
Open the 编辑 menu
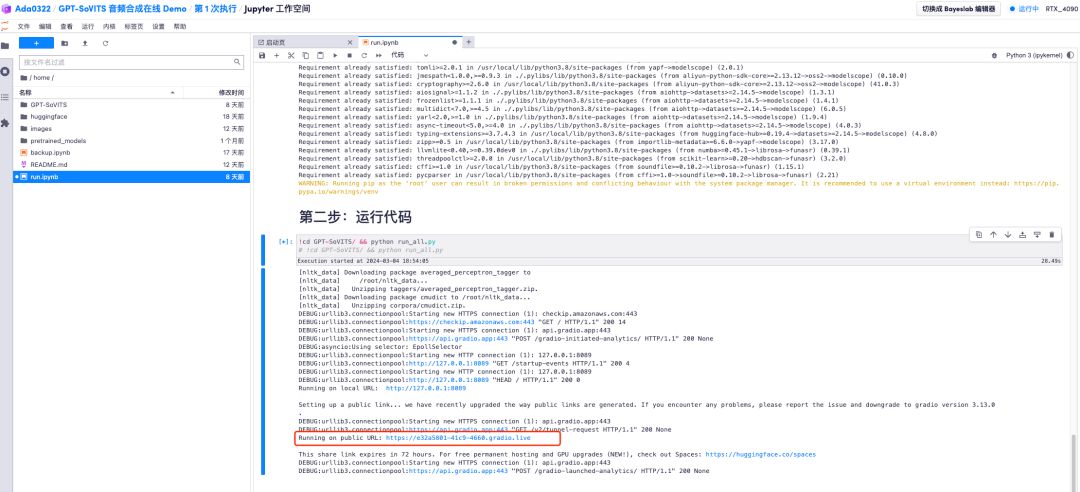pyautogui.click(x=45, y=26)
